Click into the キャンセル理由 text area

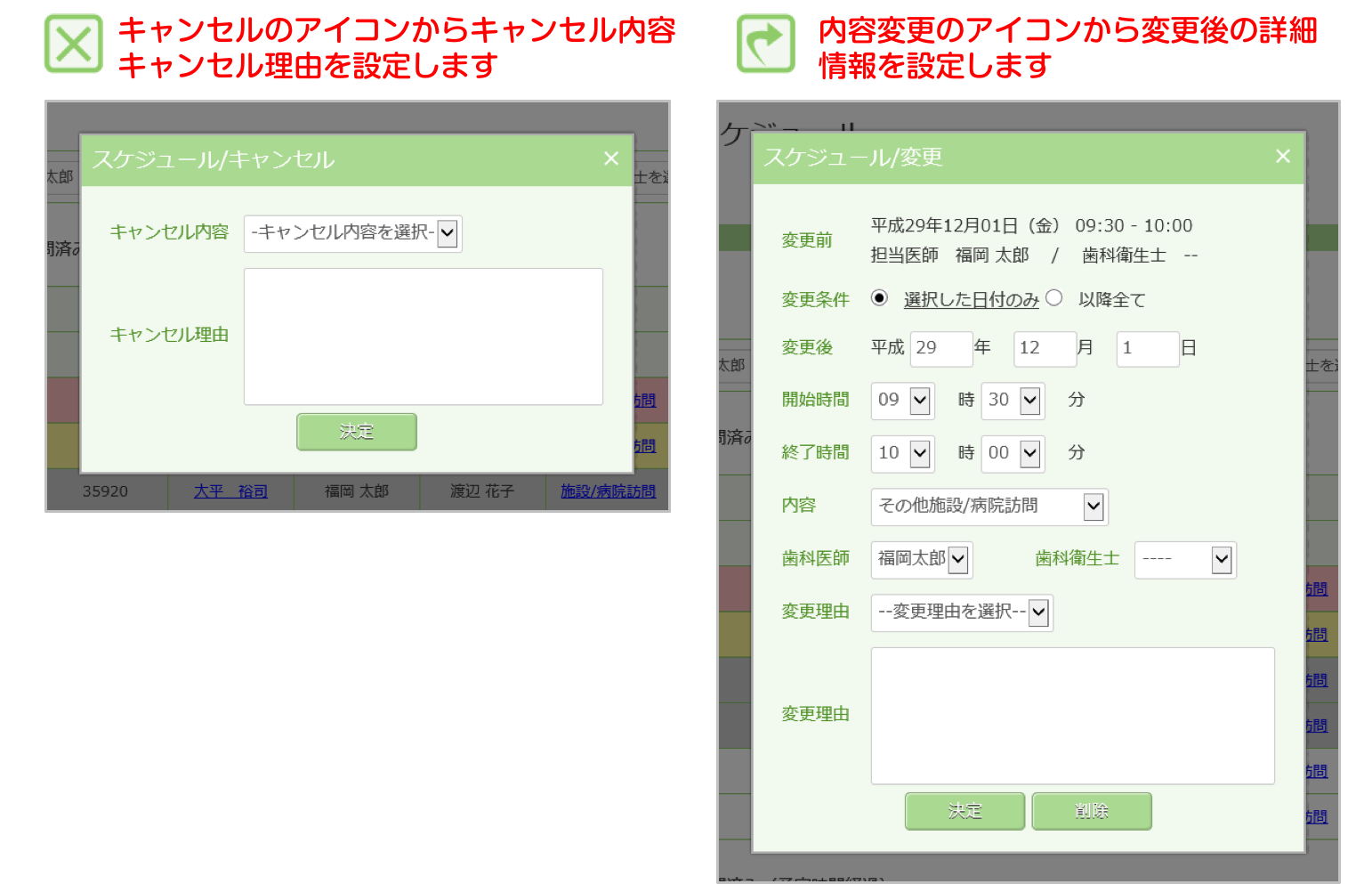coord(423,337)
